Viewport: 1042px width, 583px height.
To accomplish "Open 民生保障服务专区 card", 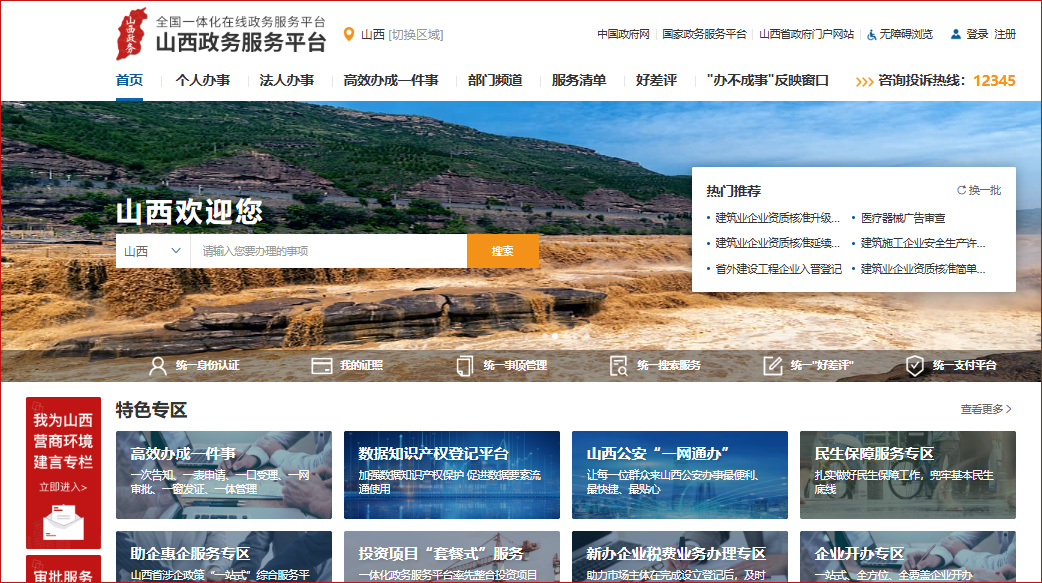I will [908, 475].
